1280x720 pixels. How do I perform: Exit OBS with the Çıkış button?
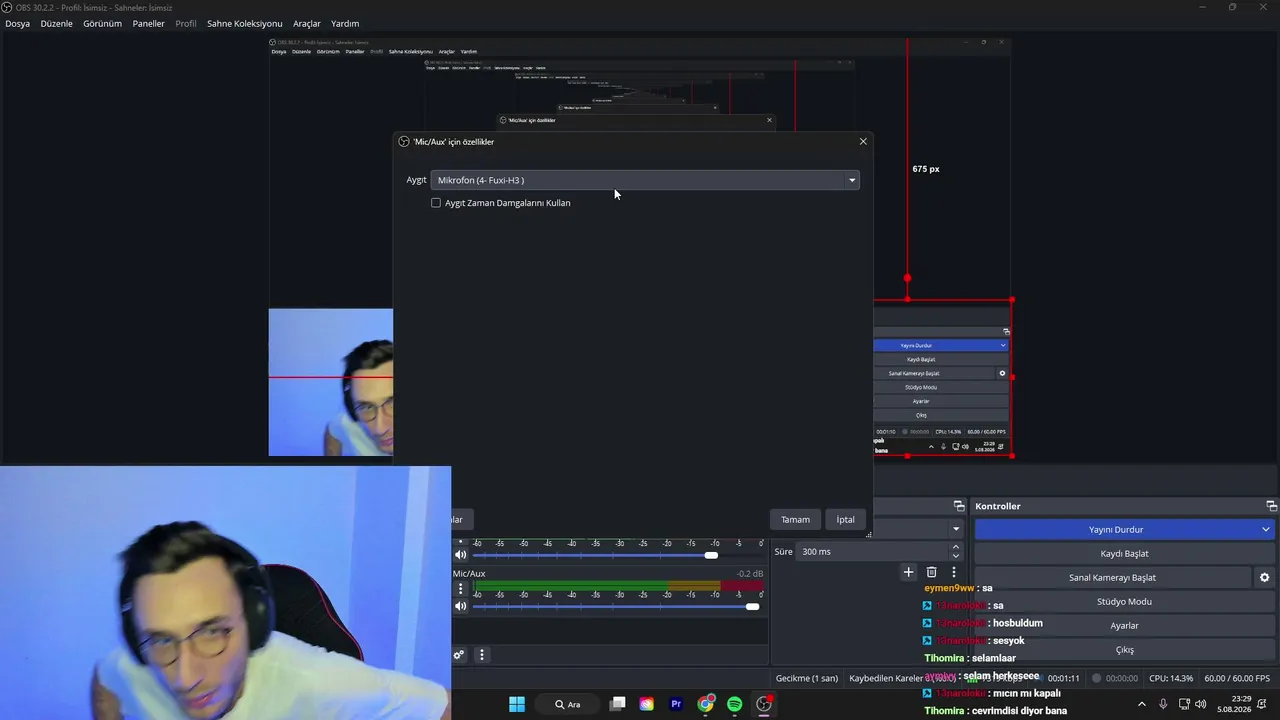(x=1125, y=649)
